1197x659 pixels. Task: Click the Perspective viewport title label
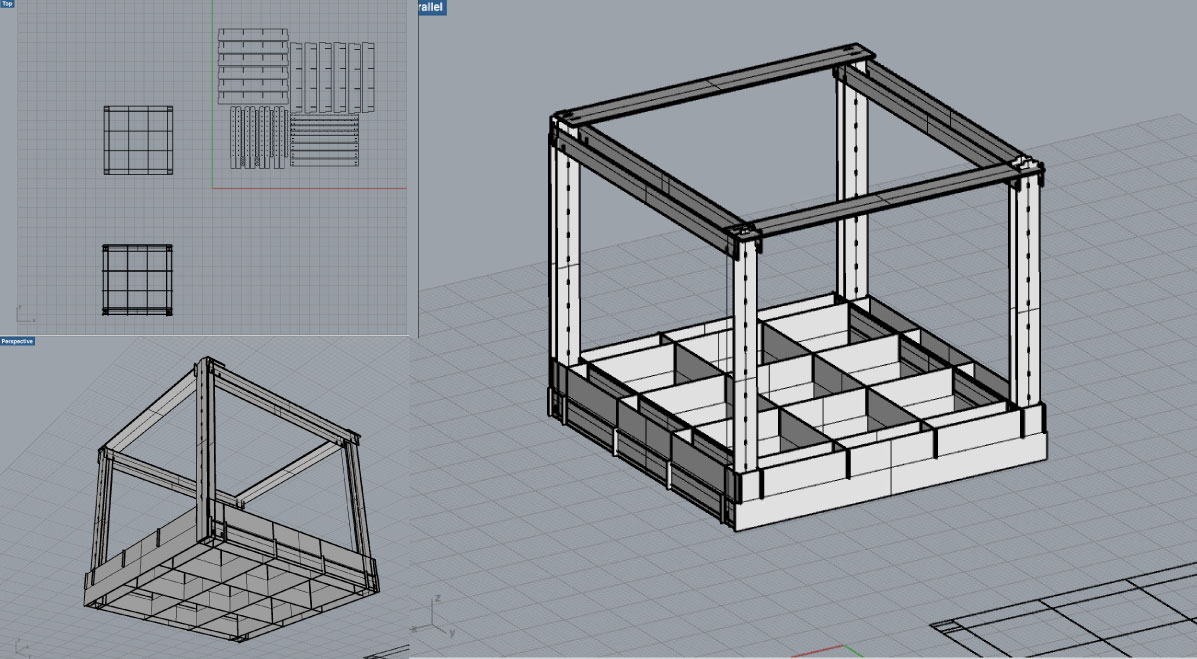pos(17,341)
